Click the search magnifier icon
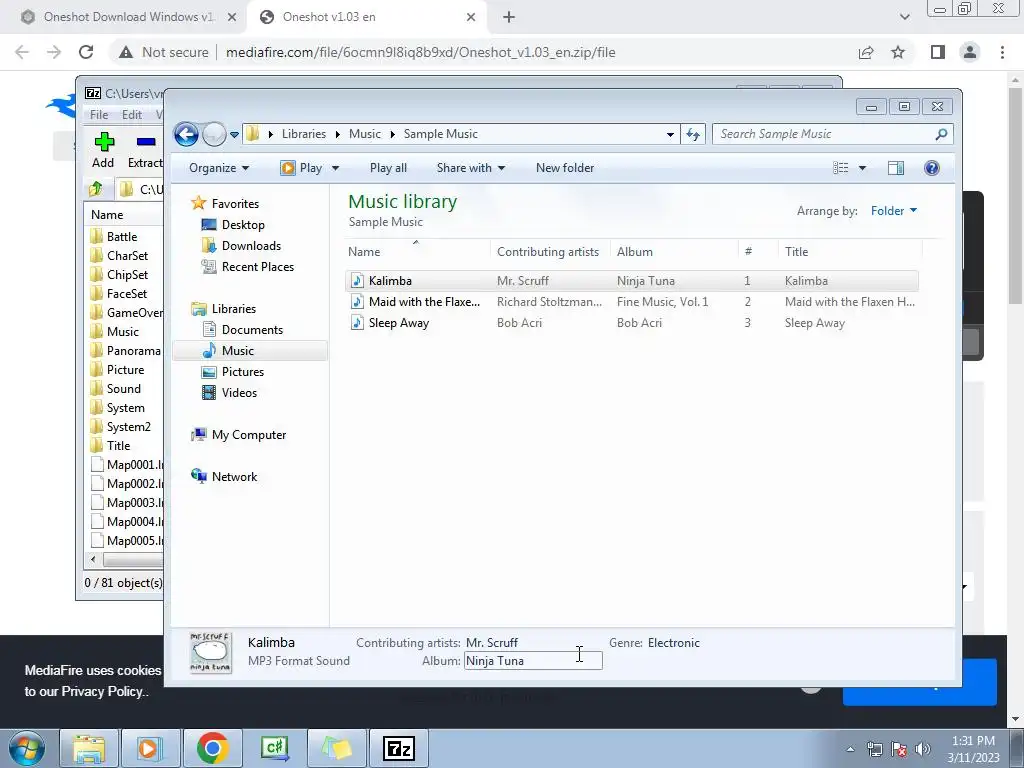The width and height of the screenshot is (1024, 768). tap(941, 134)
